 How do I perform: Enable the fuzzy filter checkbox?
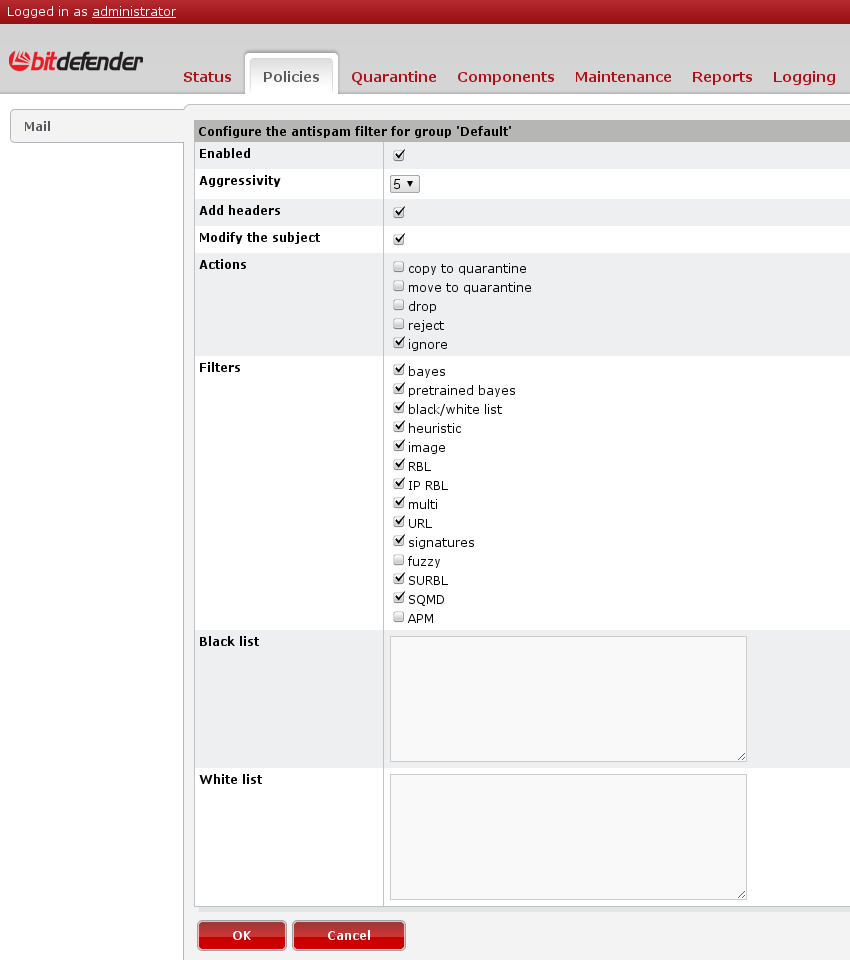(399, 561)
